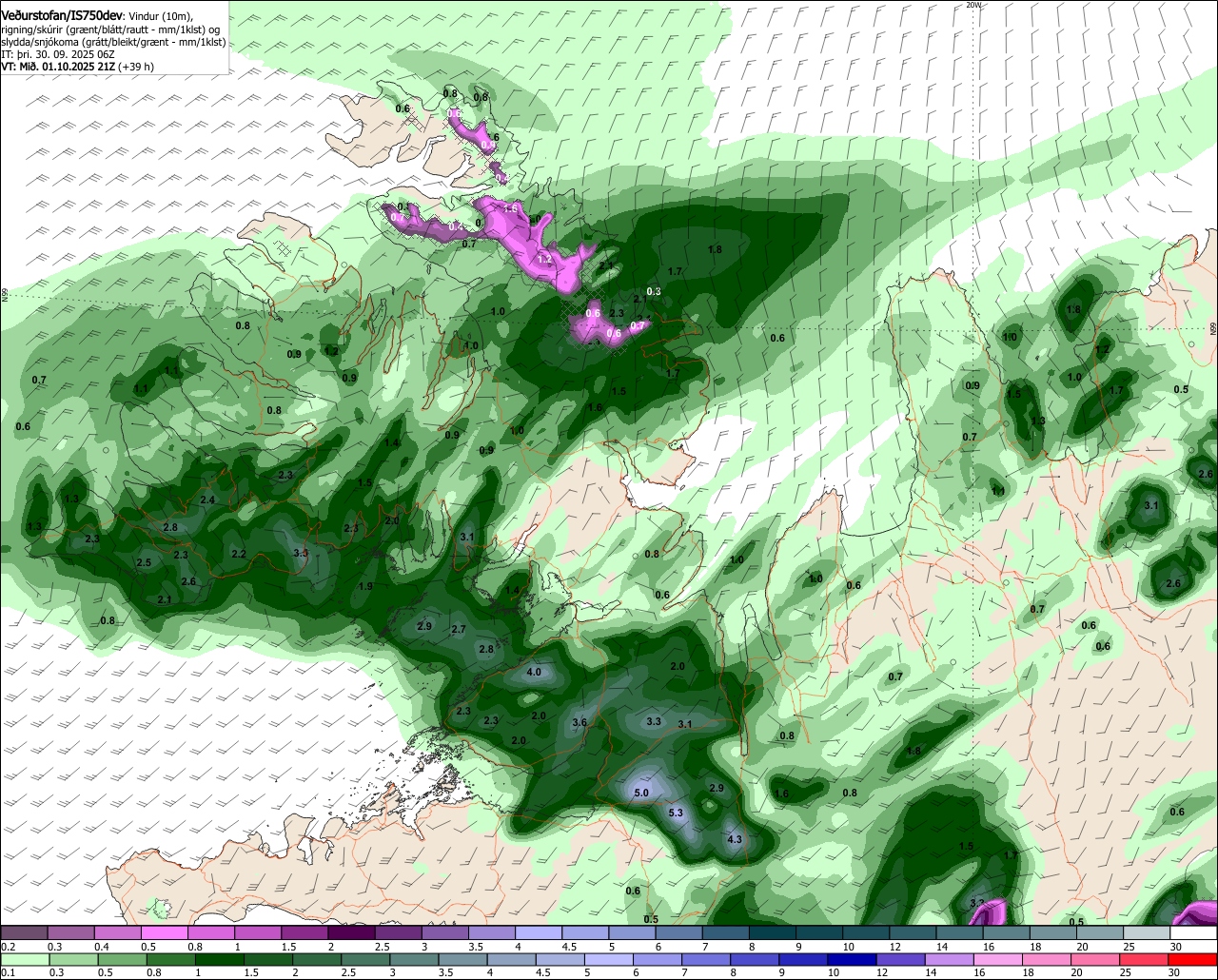Click the 2.5 precipitation value on the map
The width and height of the screenshot is (1218, 980).
click(x=144, y=563)
